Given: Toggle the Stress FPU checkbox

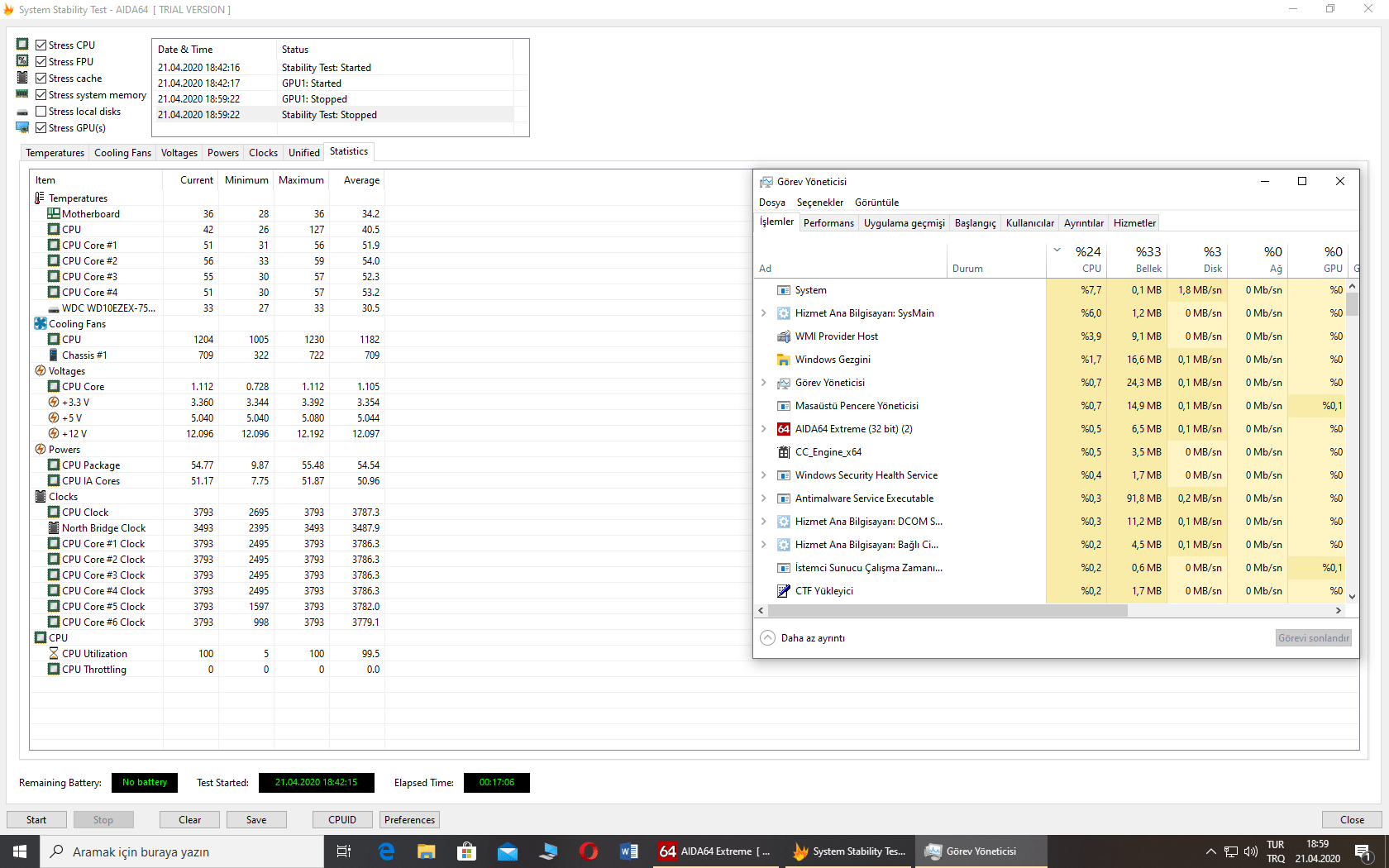Looking at the screenshot, I should point(41,62).
